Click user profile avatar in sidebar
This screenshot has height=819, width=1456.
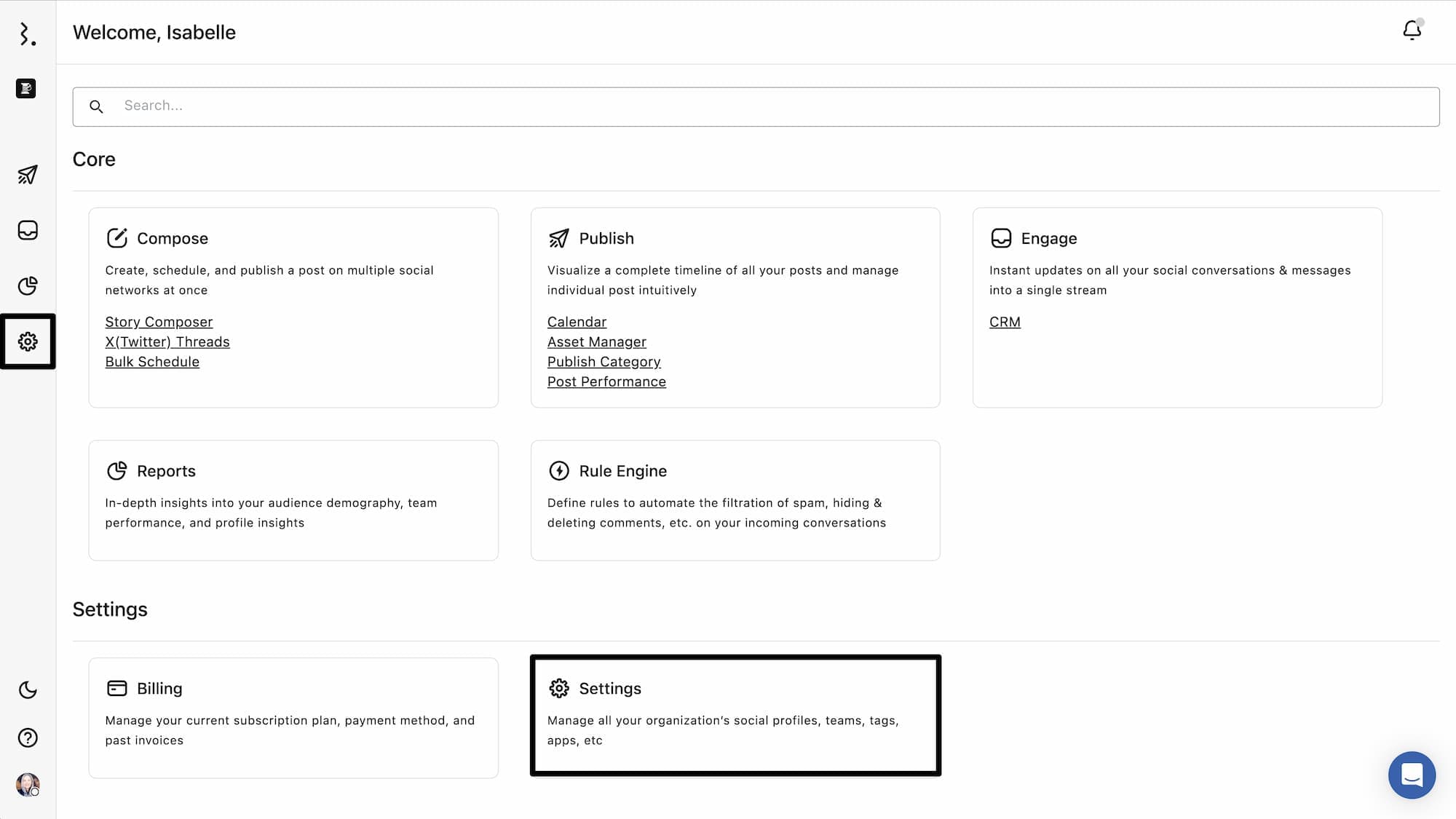point(28,785)
